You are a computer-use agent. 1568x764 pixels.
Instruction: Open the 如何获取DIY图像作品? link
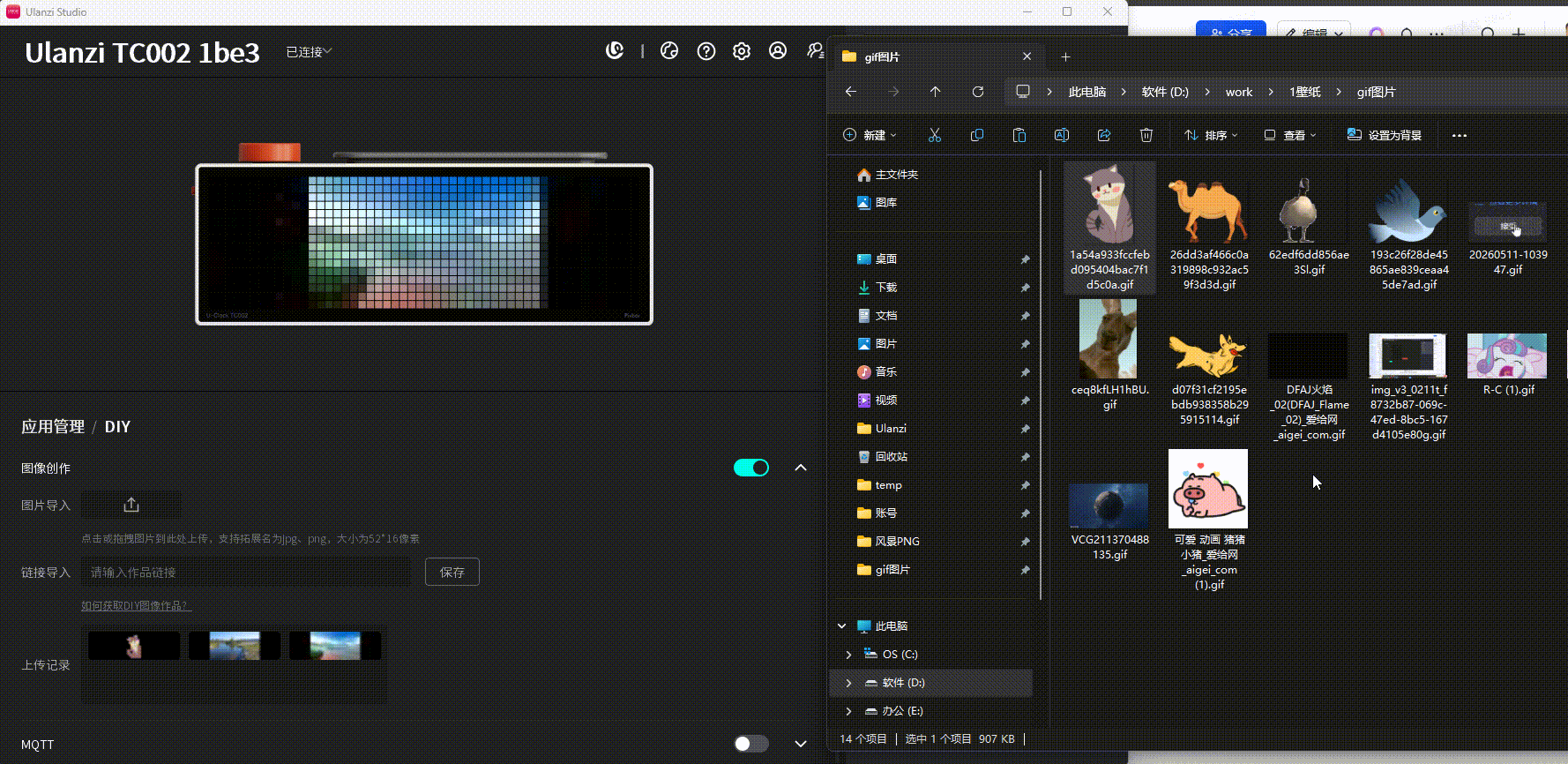tap(136, 606)
